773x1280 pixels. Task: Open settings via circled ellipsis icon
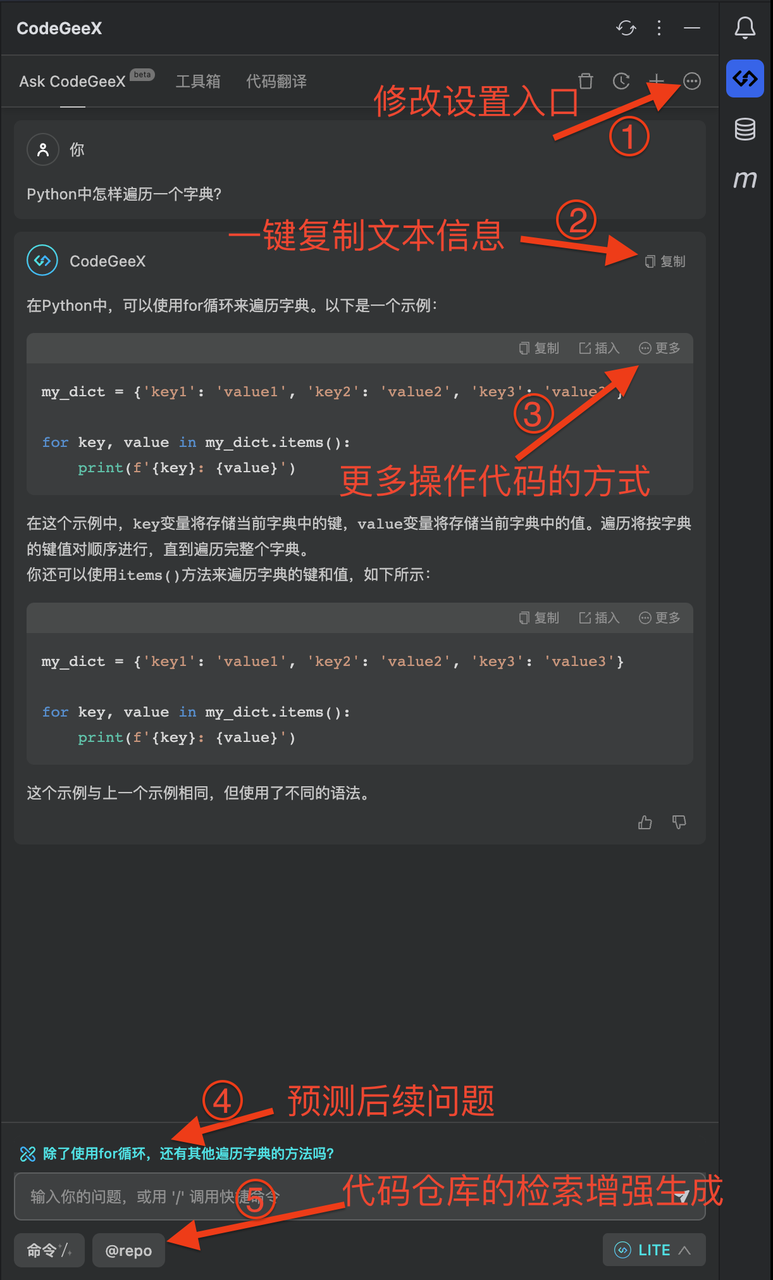pos(692,81)
